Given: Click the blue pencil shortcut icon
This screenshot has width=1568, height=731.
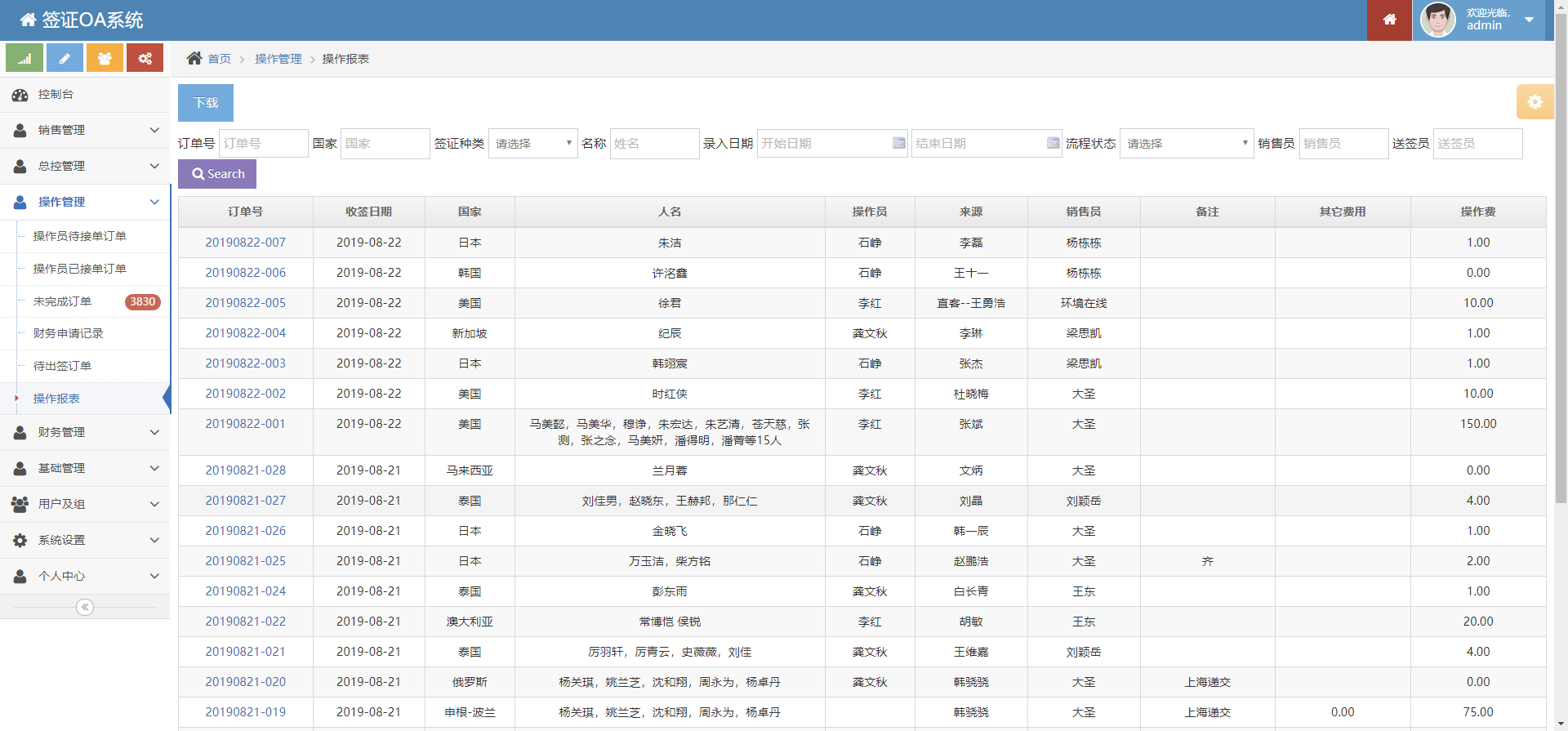Looking at the screenshot, I should [65, 58].
